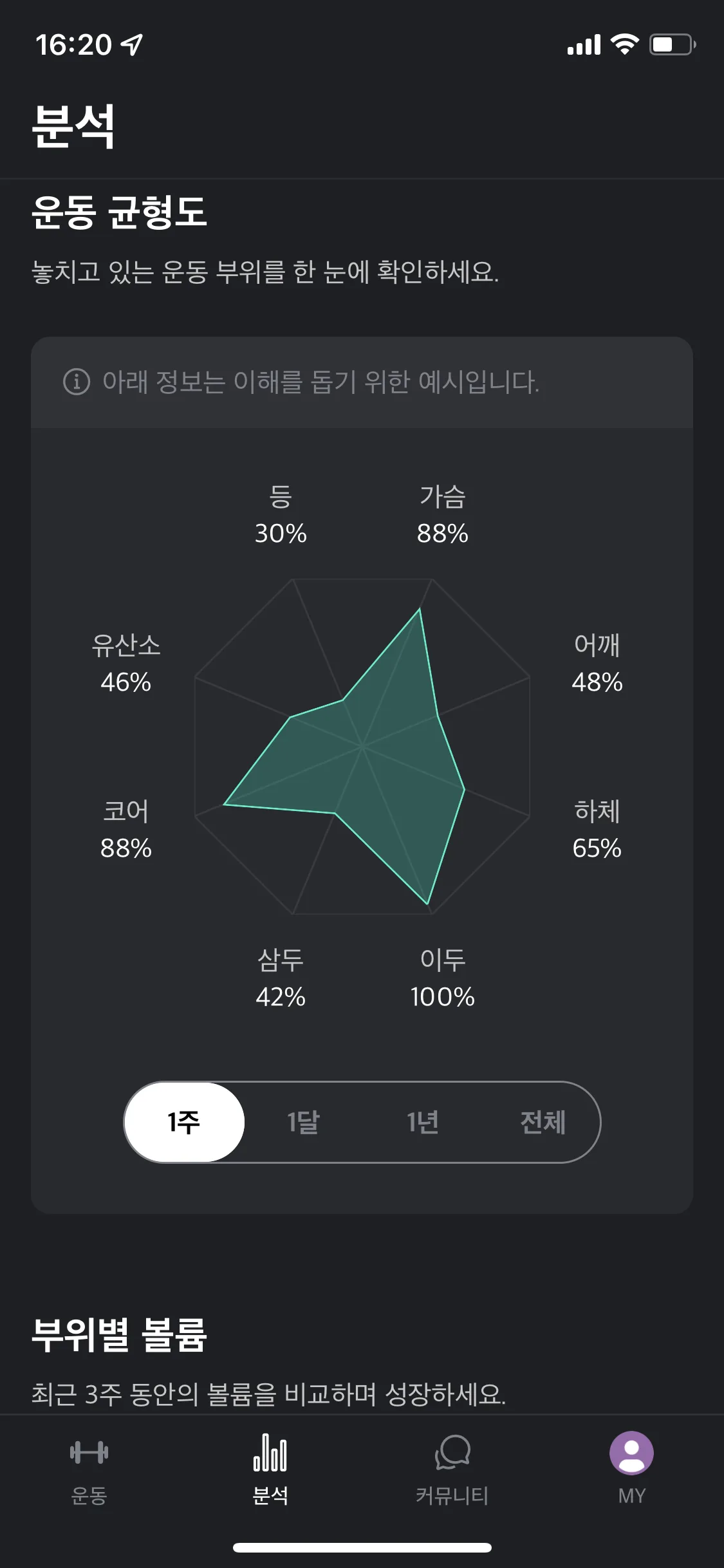The image size is (724, 1568).
Task: Tap the Wi-Fi status icon
Action: tap(624, 44)
